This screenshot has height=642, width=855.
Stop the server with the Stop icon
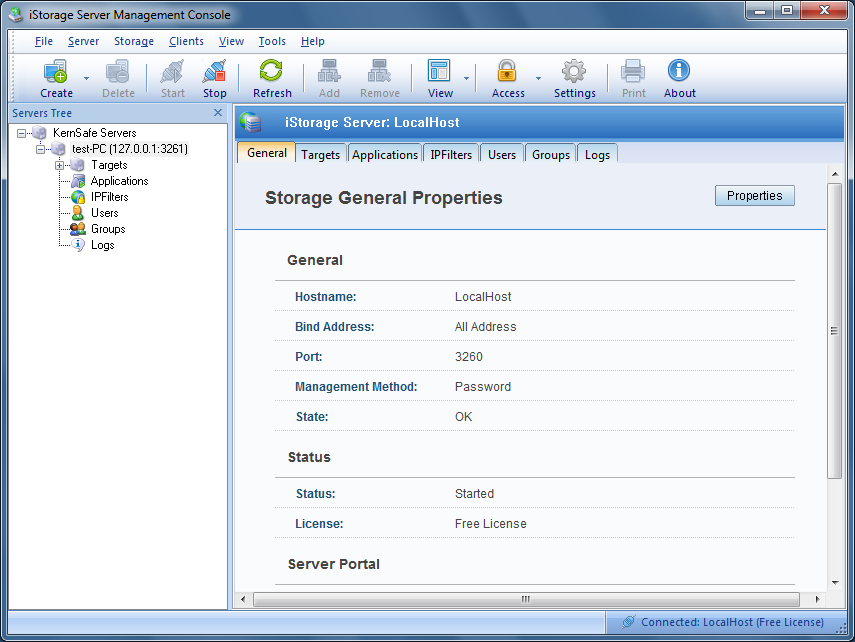click(214, 71)
